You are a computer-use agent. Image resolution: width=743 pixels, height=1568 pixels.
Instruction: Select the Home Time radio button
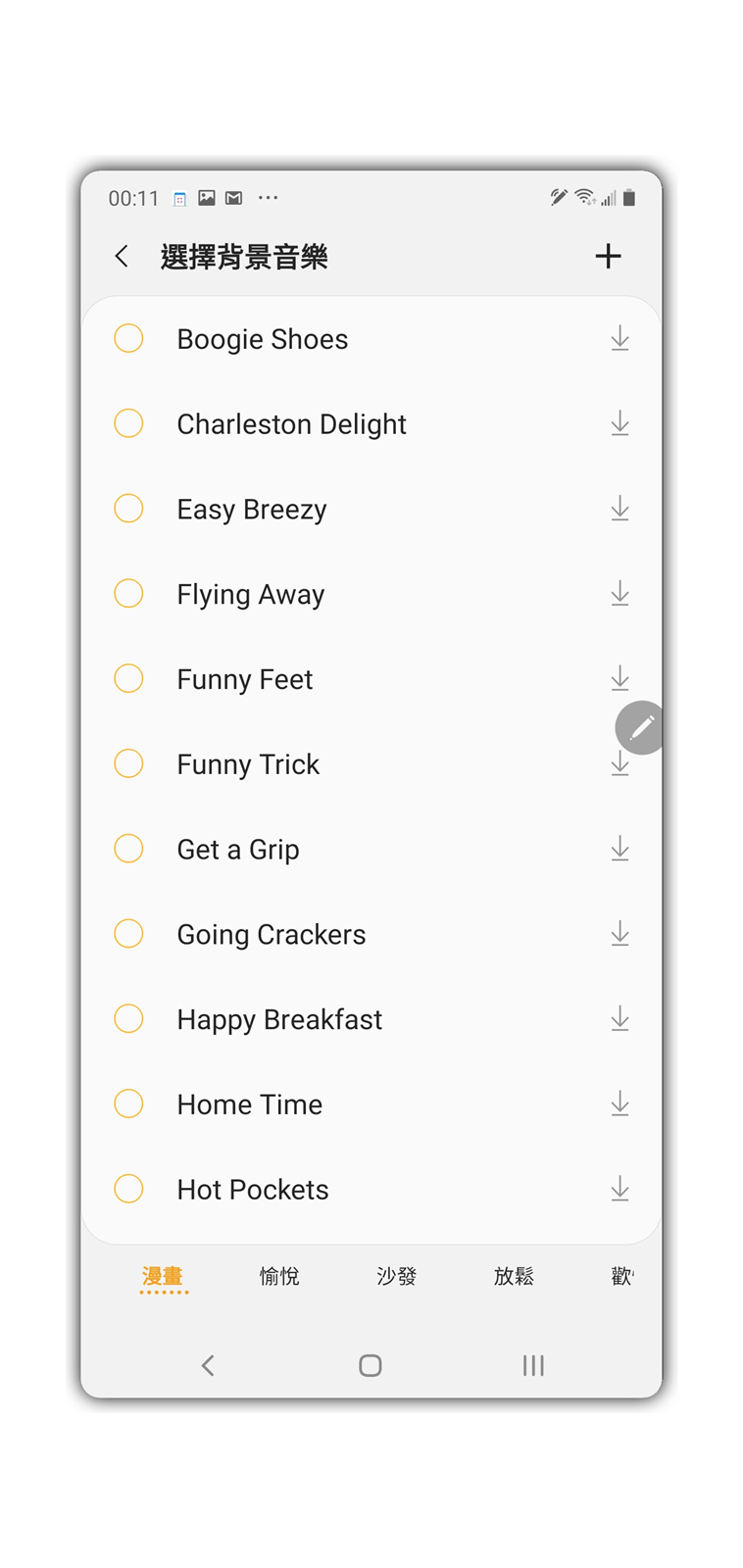click(x=128, y=1103)
